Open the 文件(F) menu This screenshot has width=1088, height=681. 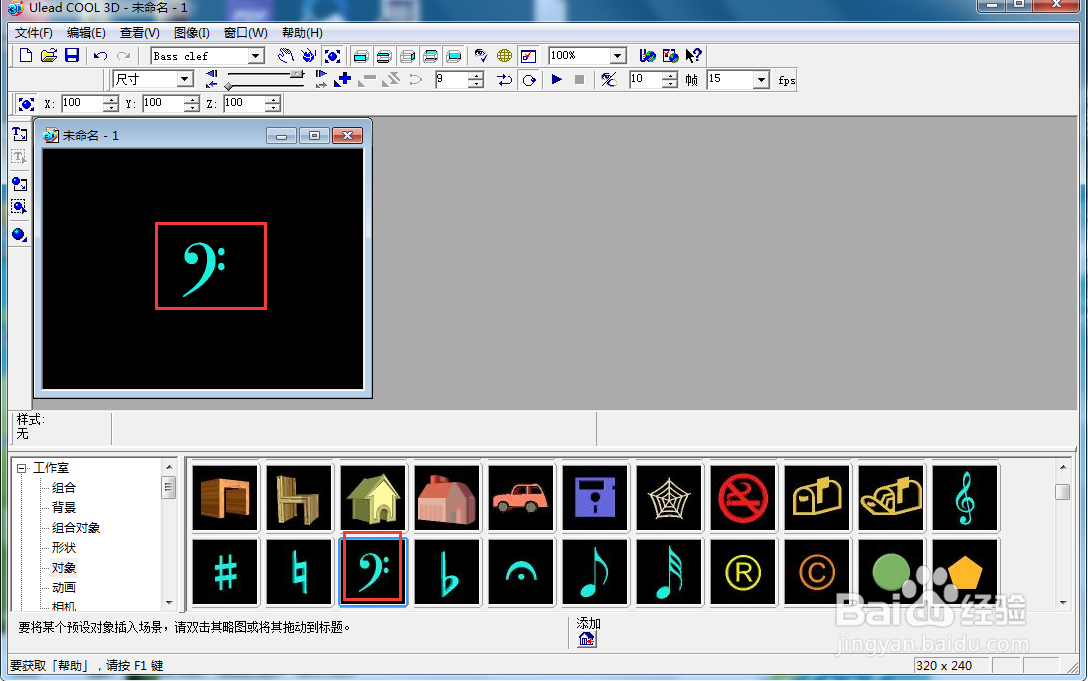click(x=33, y=33)
